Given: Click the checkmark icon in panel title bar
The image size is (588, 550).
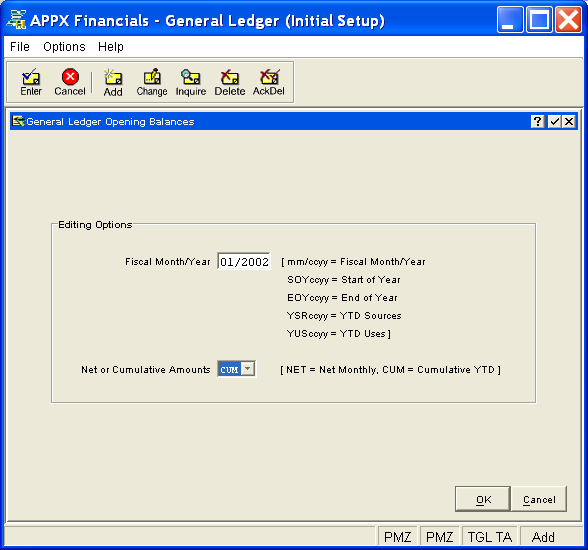Looking at the screenshot, I should pos(554,121).
